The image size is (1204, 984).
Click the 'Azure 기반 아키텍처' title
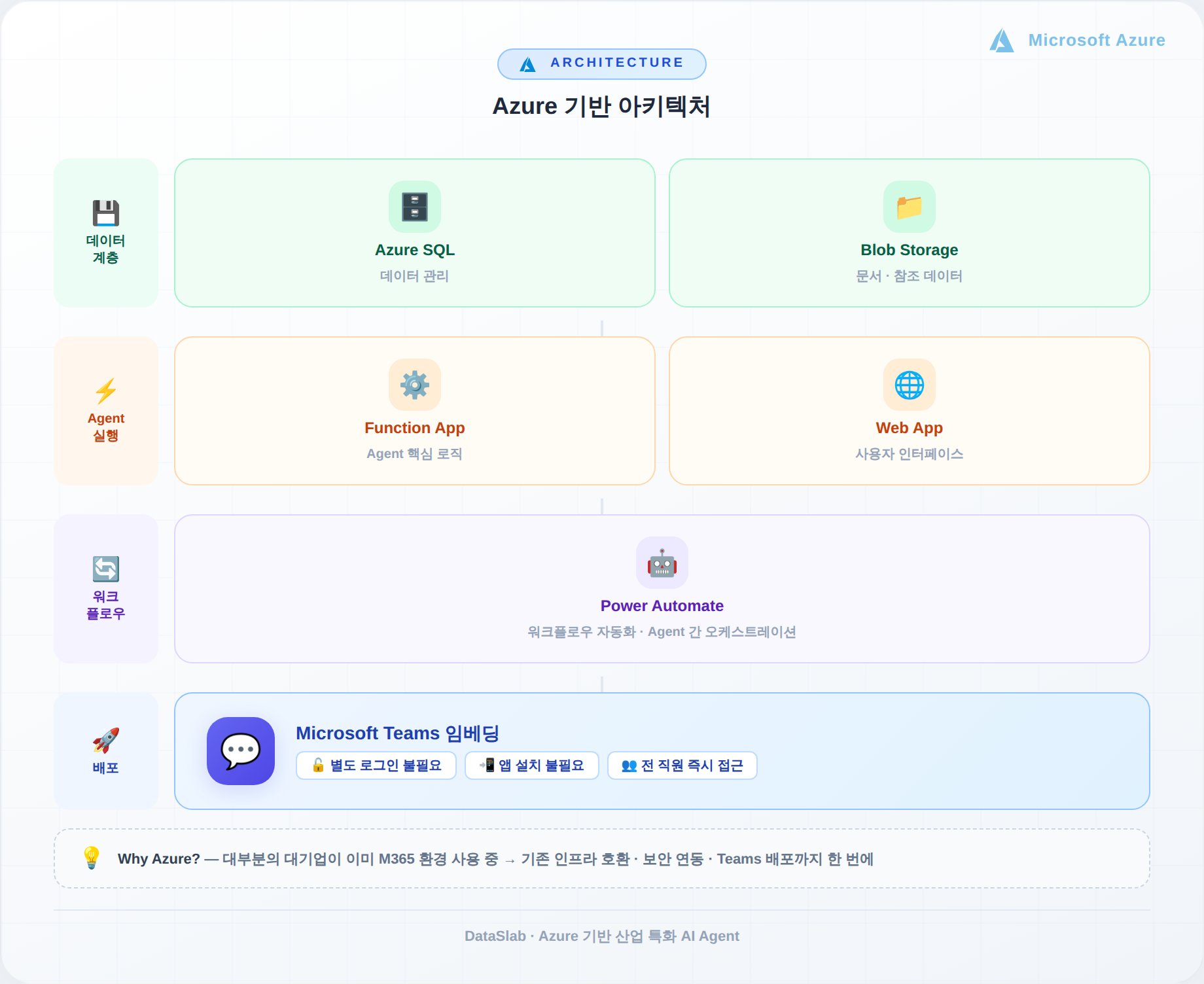[x=601, y=106]
